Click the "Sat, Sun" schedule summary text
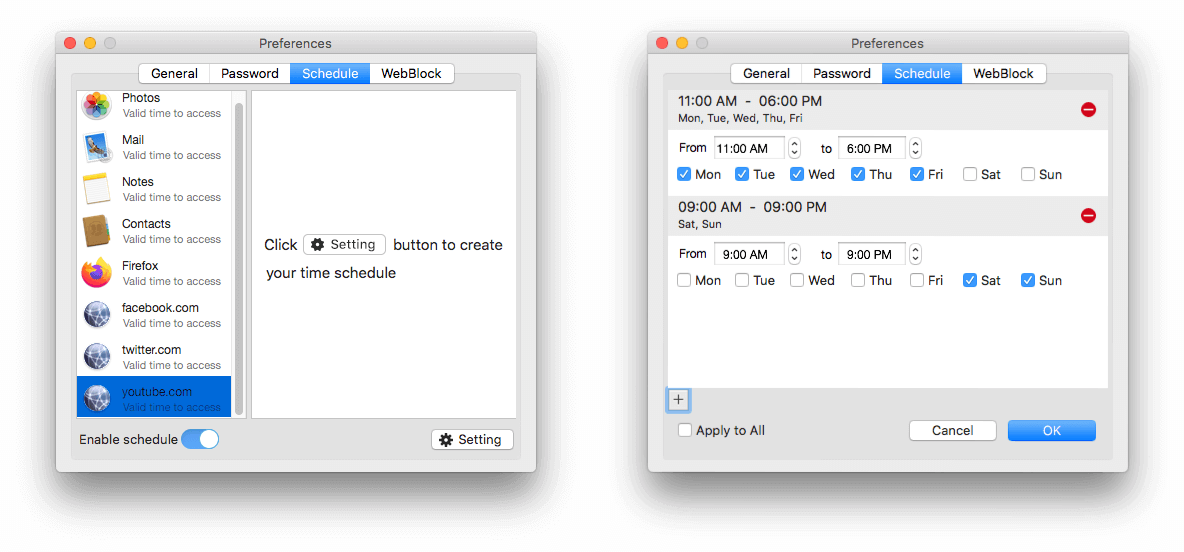Screen dimensions: 1184x552 click(x=700, y=224)
